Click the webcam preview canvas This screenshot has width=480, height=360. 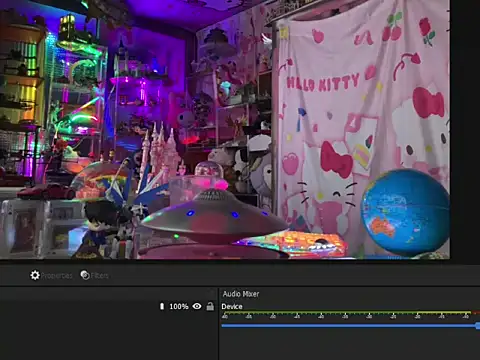pos(225,129)
